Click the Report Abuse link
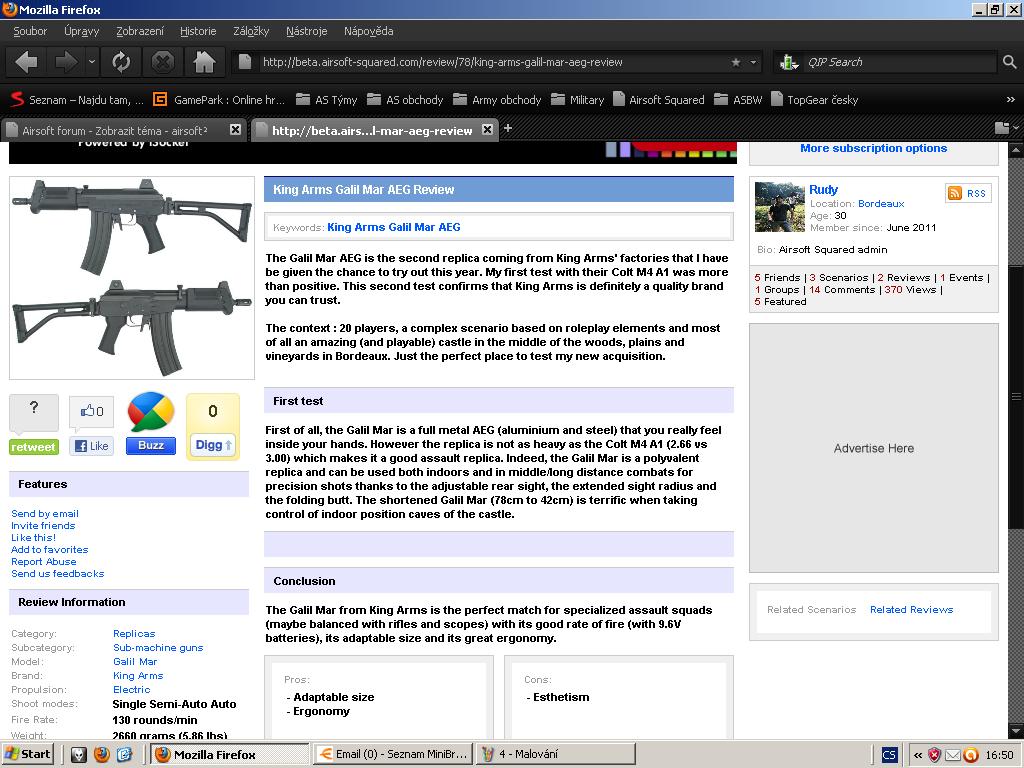The height and width of the screenshot is (768, 1024). 43,562
